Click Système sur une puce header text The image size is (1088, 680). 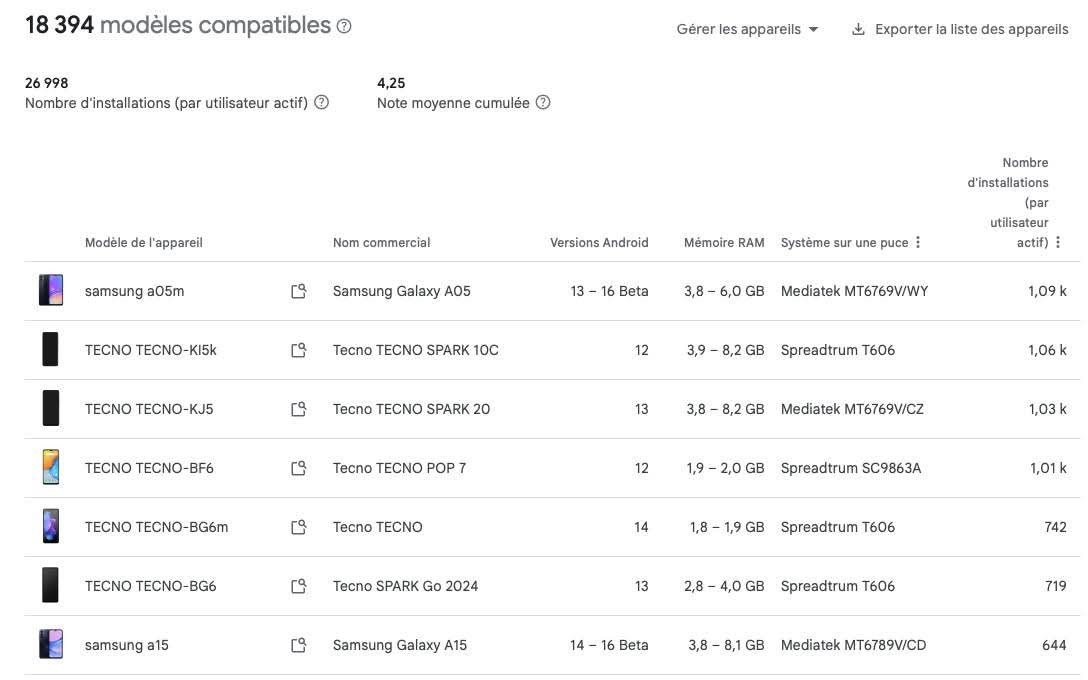[844, 243]
